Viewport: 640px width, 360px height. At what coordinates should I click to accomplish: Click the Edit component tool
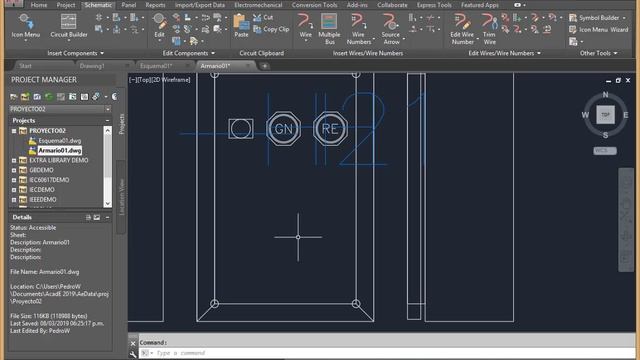[x=160, y=26]
